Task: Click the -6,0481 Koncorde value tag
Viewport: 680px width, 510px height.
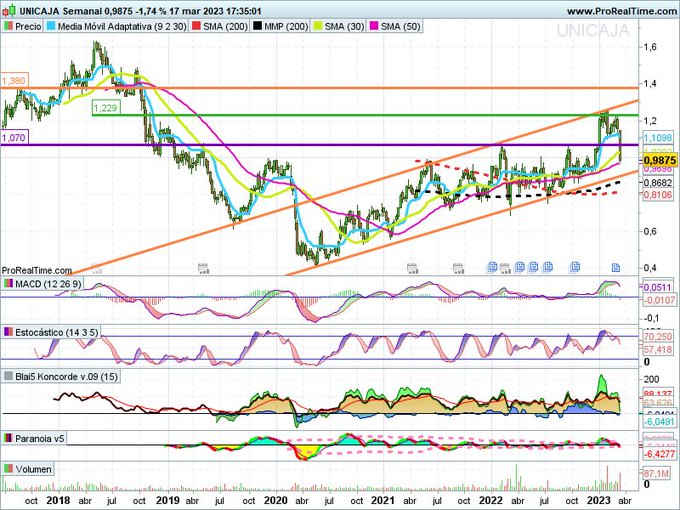Action: (x=658, y=422)
